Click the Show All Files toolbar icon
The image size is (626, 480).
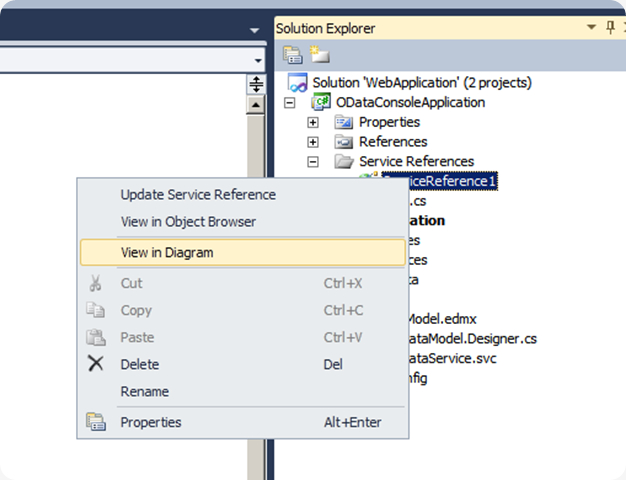click(x=317, y=55)
